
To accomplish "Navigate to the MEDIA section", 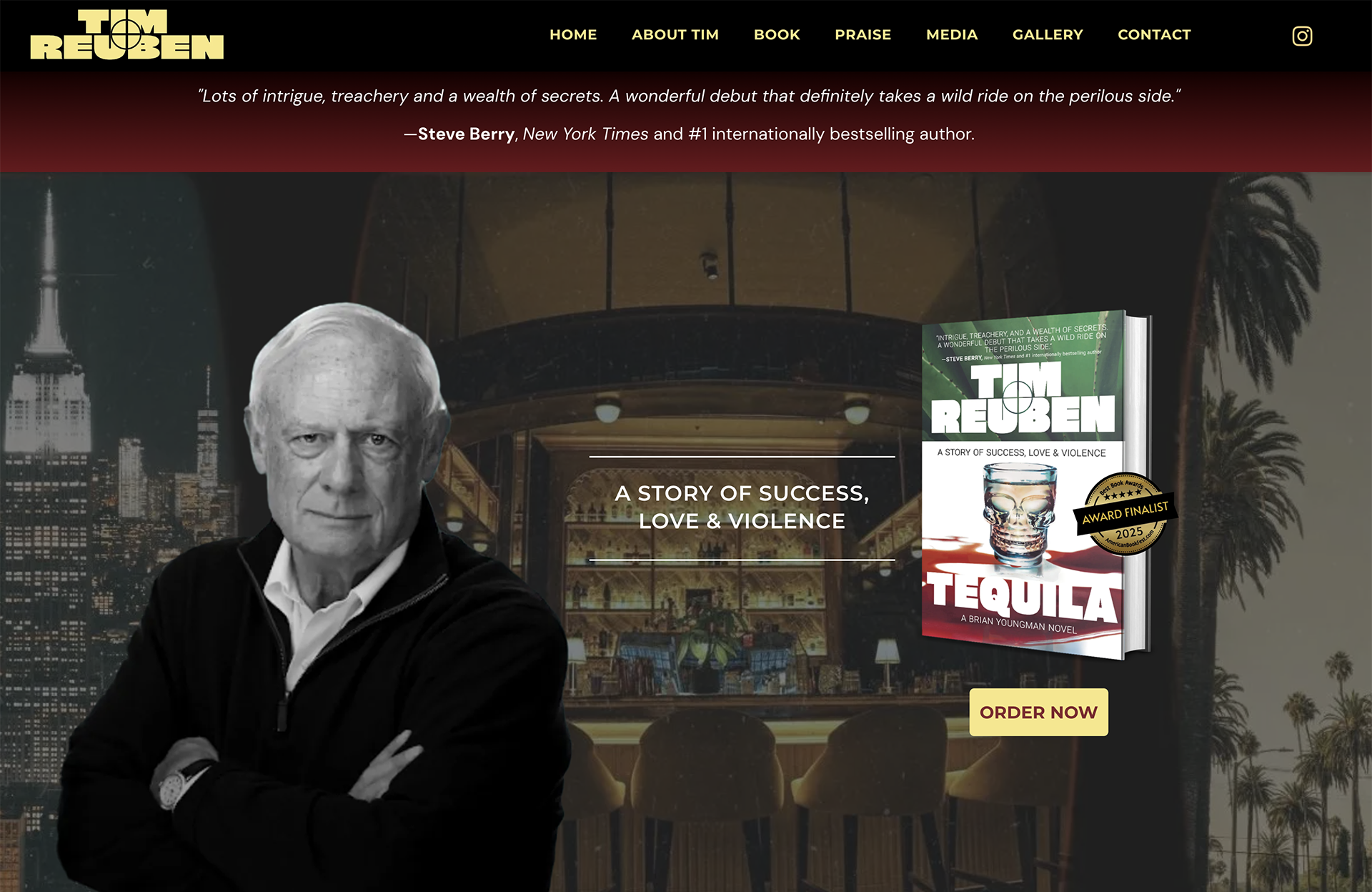I will pyautogui.click(x=952, y=34).
